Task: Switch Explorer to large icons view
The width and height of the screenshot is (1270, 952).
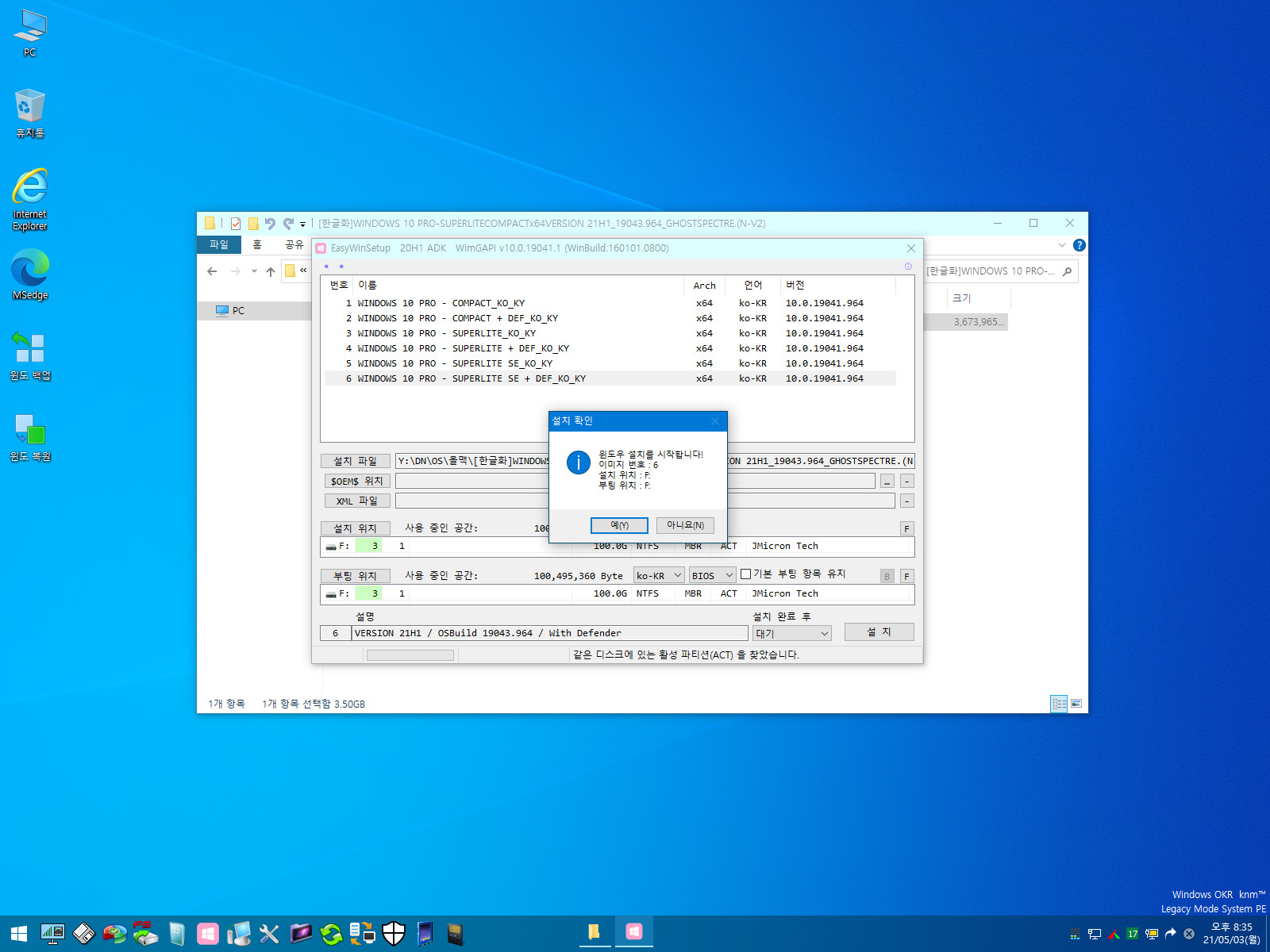Action: (1076, 704)
